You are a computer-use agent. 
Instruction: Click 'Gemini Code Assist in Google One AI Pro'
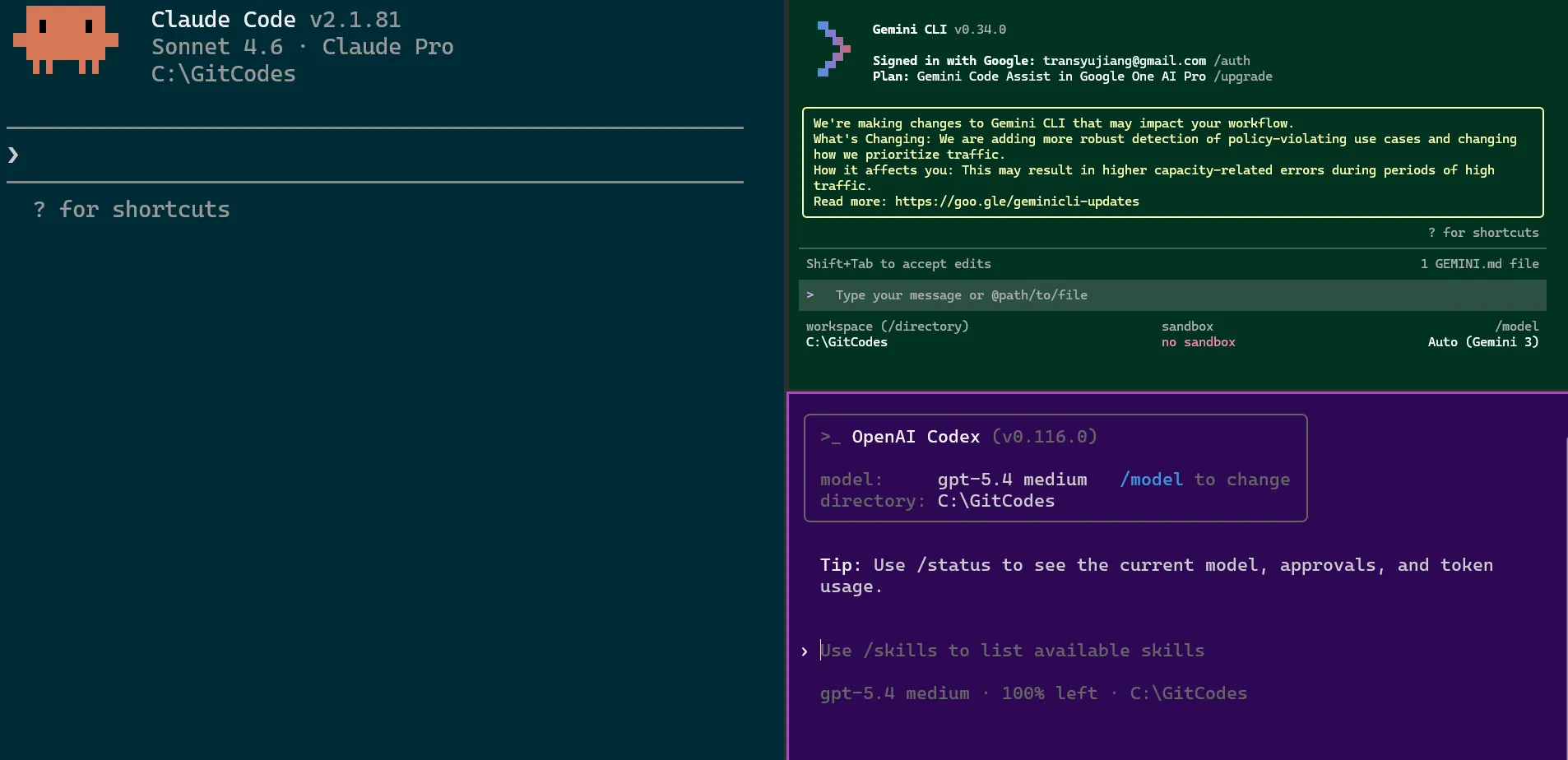[1061, 76]
